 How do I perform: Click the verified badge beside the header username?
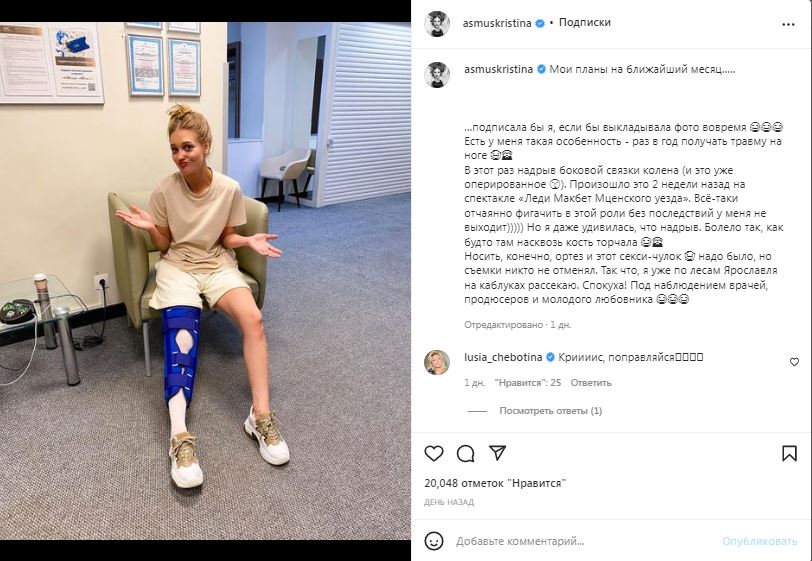tap(540, 23)
